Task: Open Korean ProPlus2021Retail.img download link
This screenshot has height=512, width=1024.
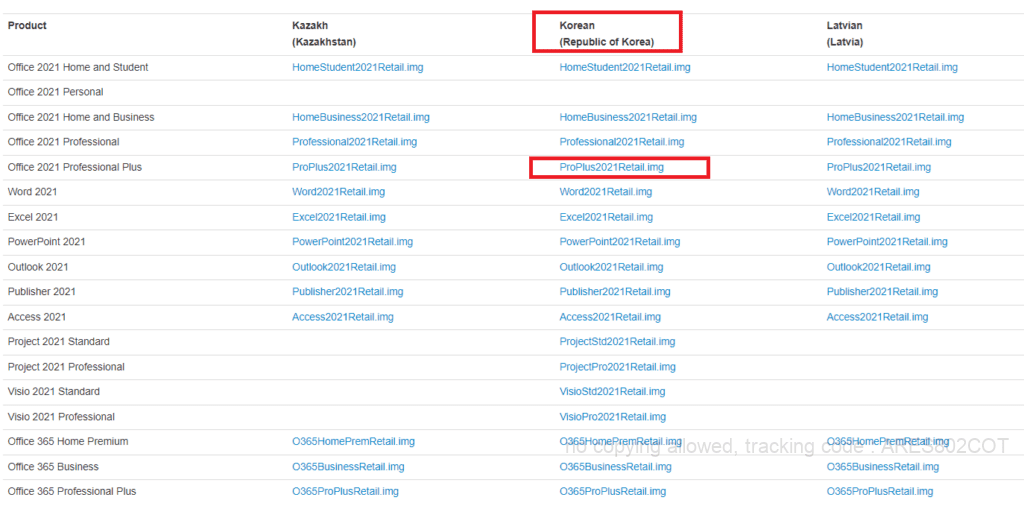Action: [x=611, y=167]
